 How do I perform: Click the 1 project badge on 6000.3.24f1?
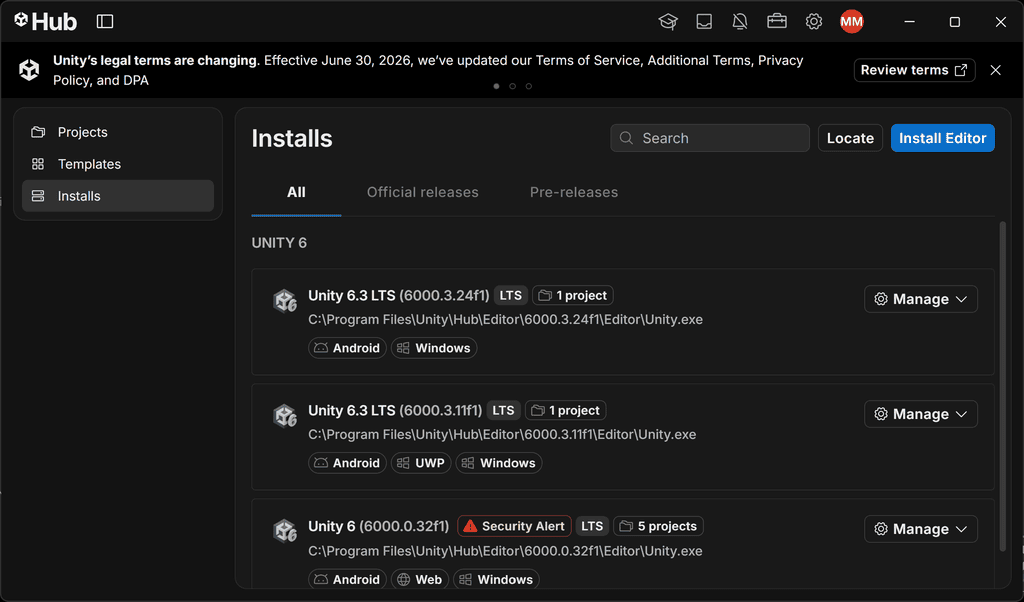573,295
